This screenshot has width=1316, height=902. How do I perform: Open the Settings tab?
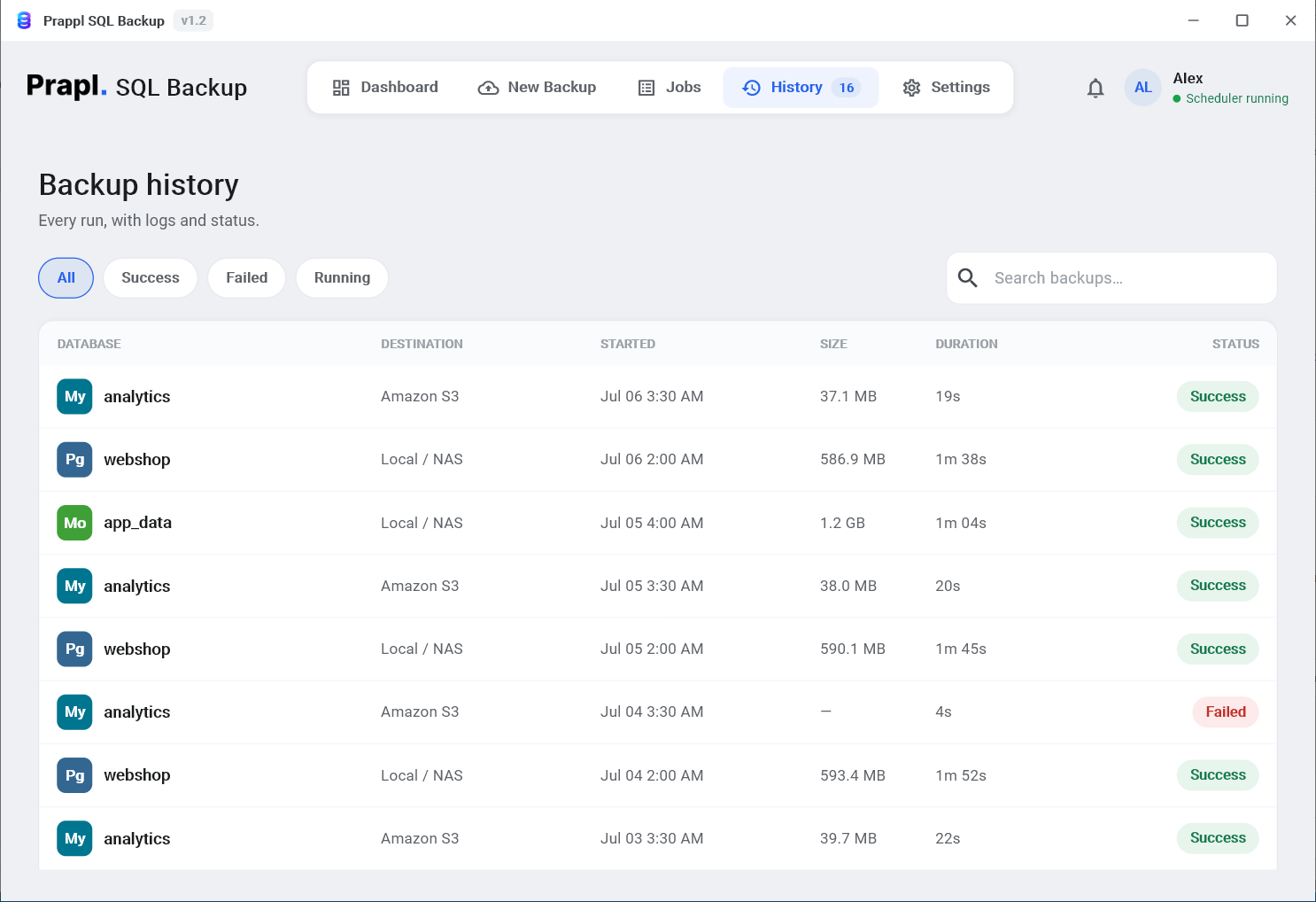click(x=946, y=87)
